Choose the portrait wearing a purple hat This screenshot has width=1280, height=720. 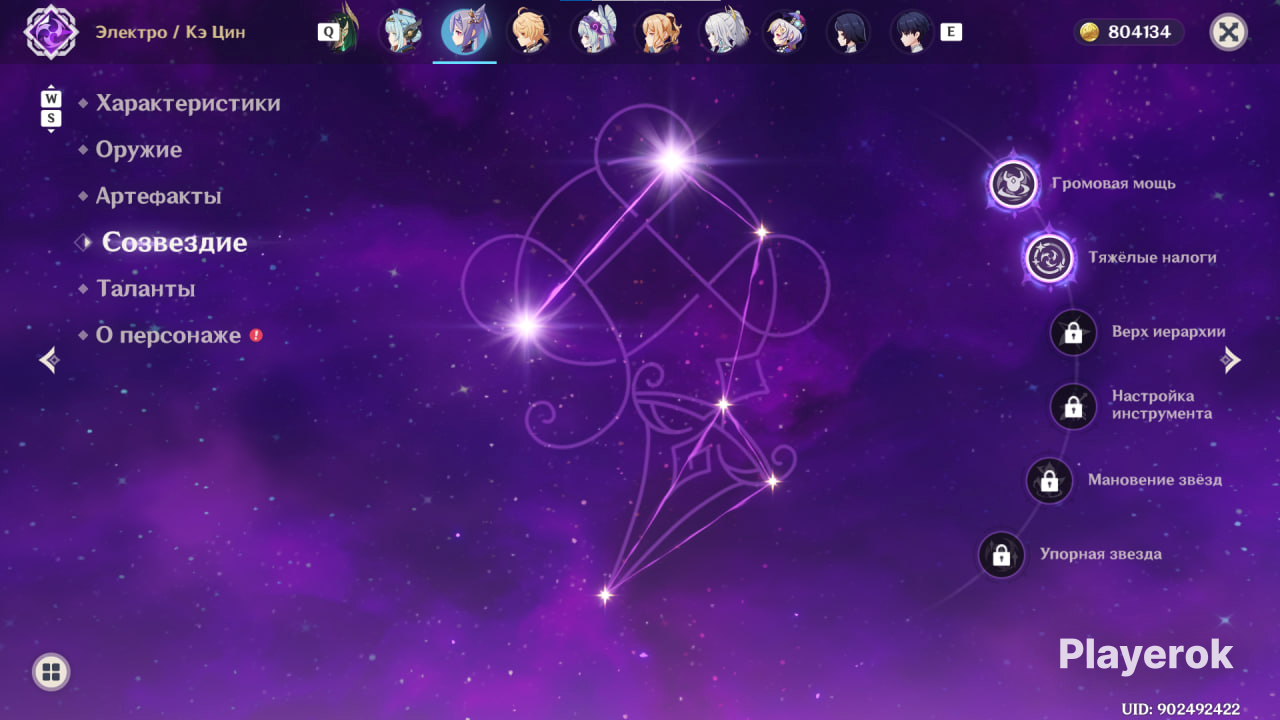point(785,31)
